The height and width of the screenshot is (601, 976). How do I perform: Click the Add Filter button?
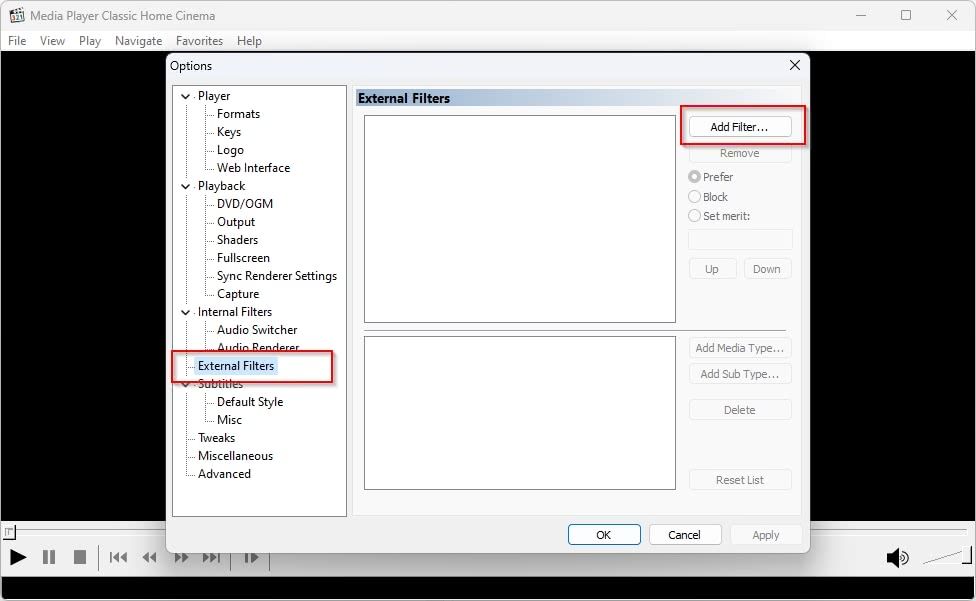click(x=739, y=126)
